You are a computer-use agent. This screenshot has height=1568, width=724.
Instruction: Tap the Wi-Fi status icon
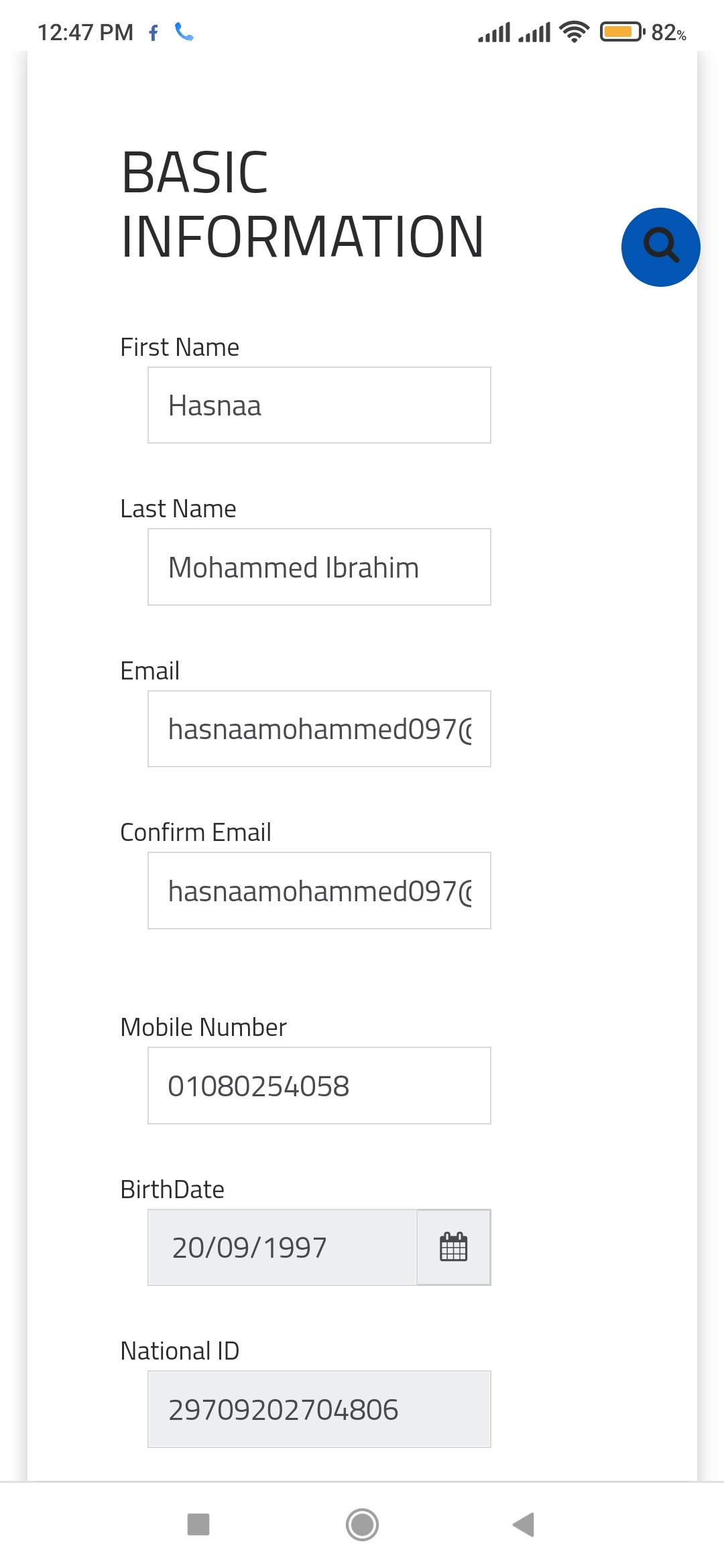point(574,31)
